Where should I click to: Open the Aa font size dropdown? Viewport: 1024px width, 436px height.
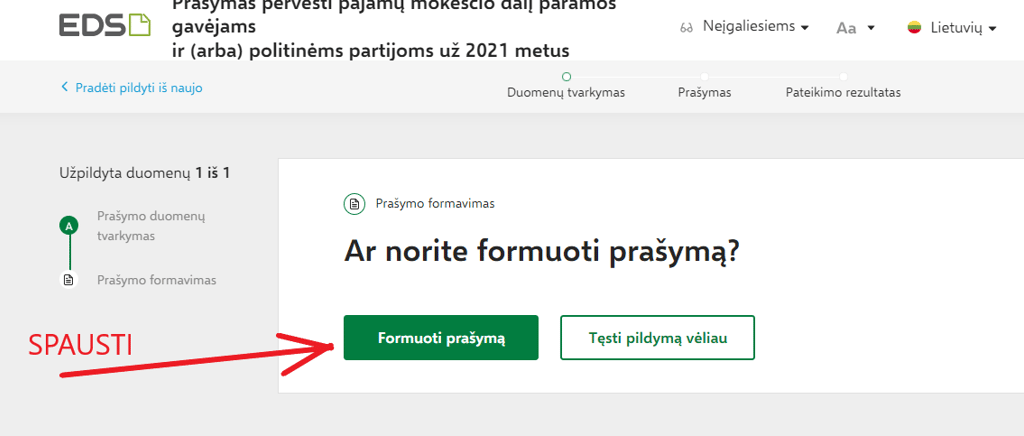(x=856, y=28)
